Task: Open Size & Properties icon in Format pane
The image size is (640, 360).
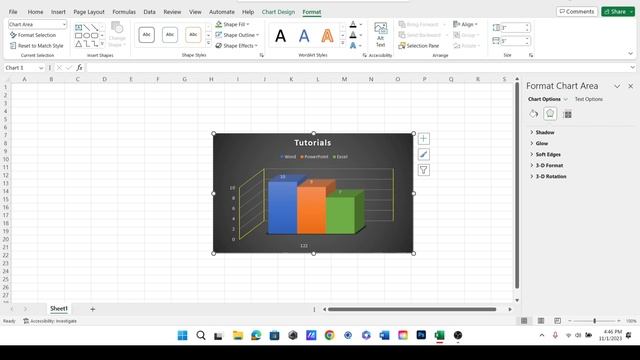Action: click(567, 114)
